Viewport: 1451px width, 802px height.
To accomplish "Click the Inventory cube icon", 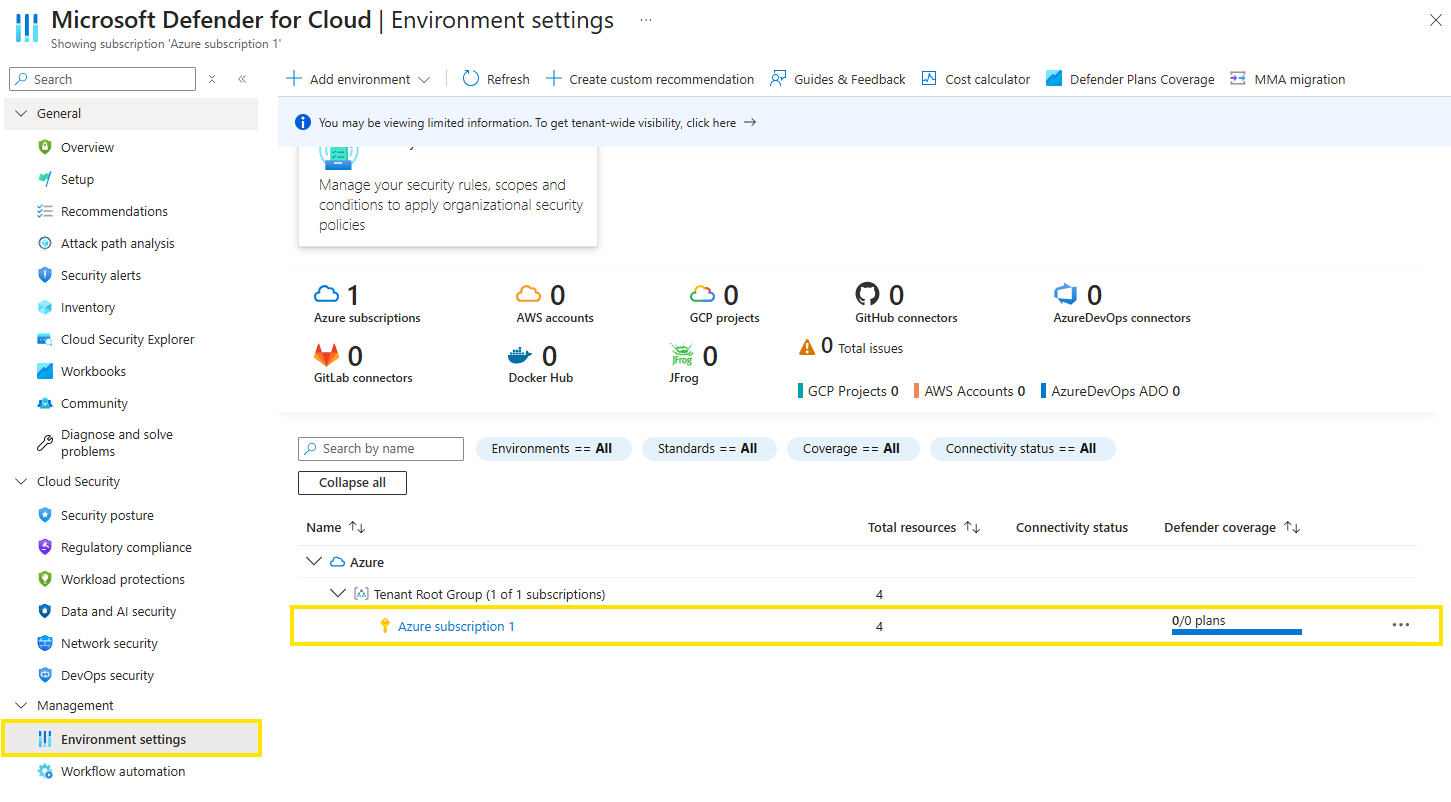I will pyautogui.click(x=44, y=307).
